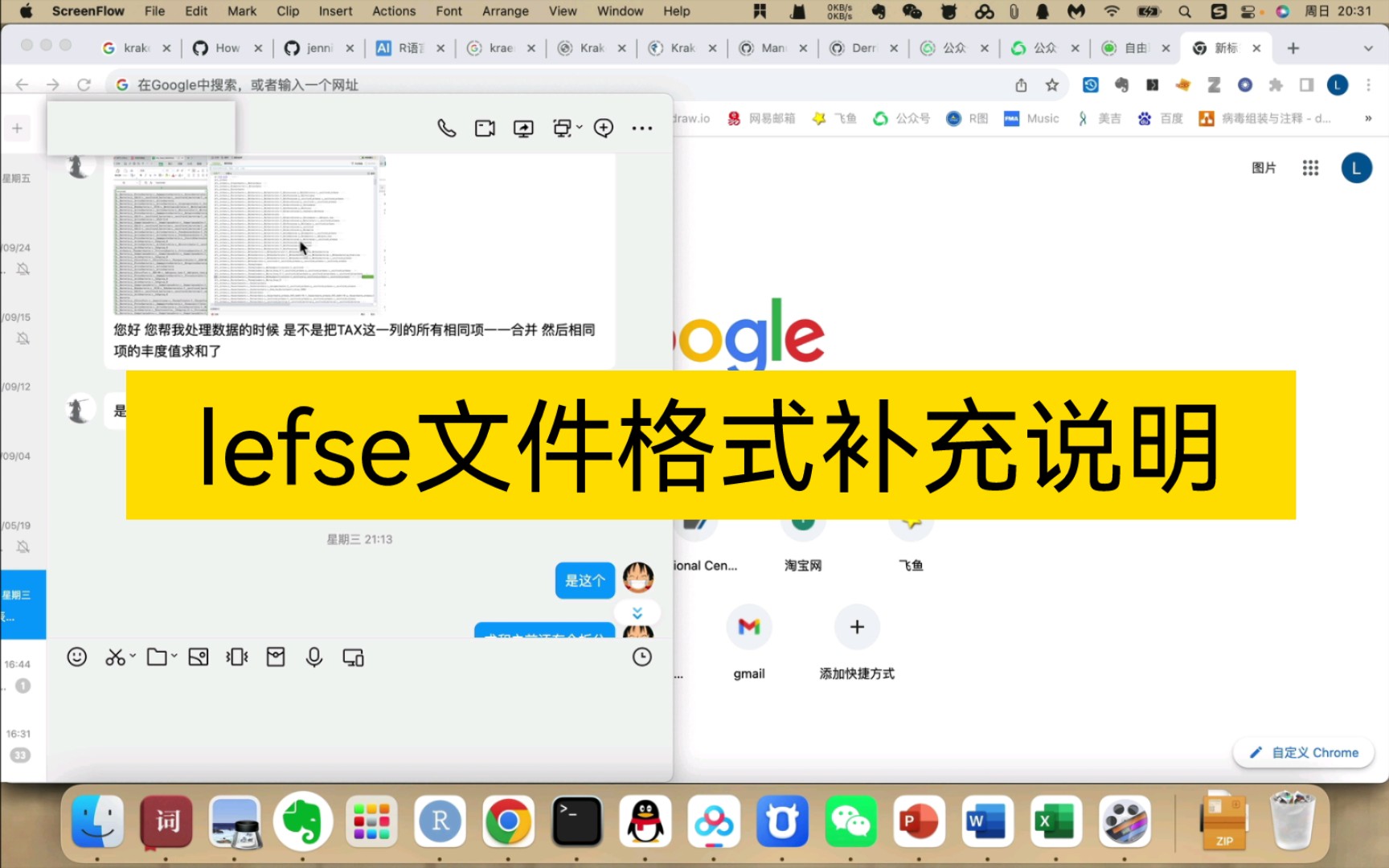The height and width of the screenshot is (868, 1389).
Task: Click the window shake nudge icon
Action: click(x=236, y=657)
